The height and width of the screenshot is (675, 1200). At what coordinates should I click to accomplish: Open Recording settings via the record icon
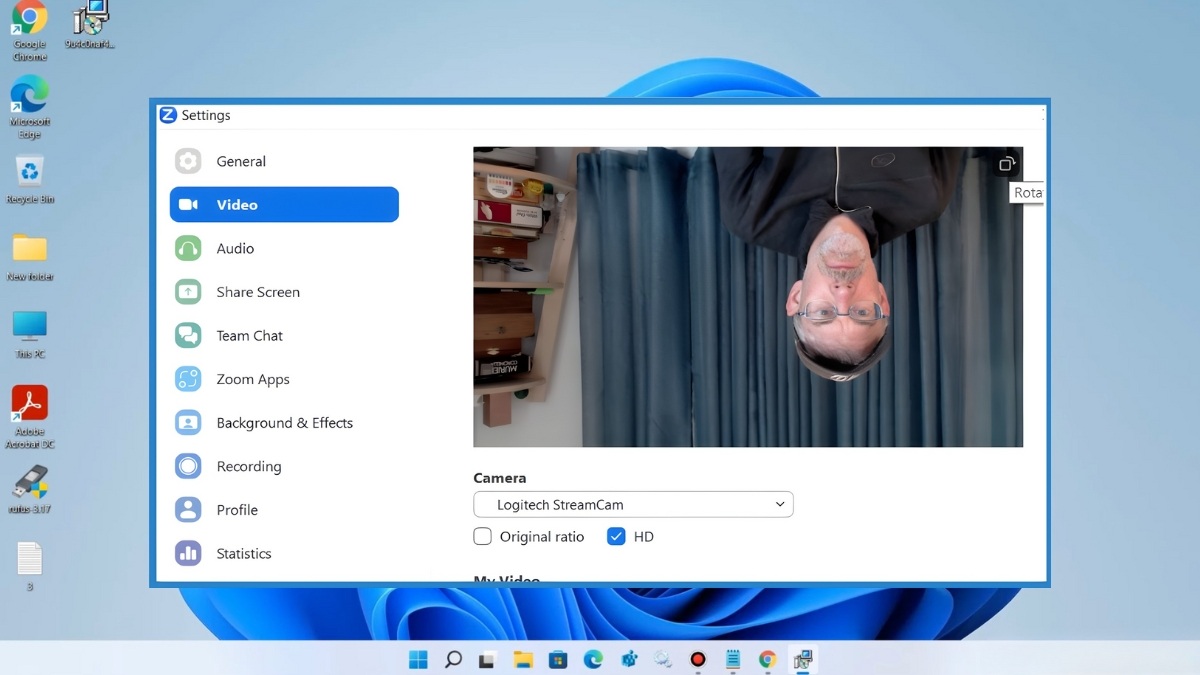188,466
